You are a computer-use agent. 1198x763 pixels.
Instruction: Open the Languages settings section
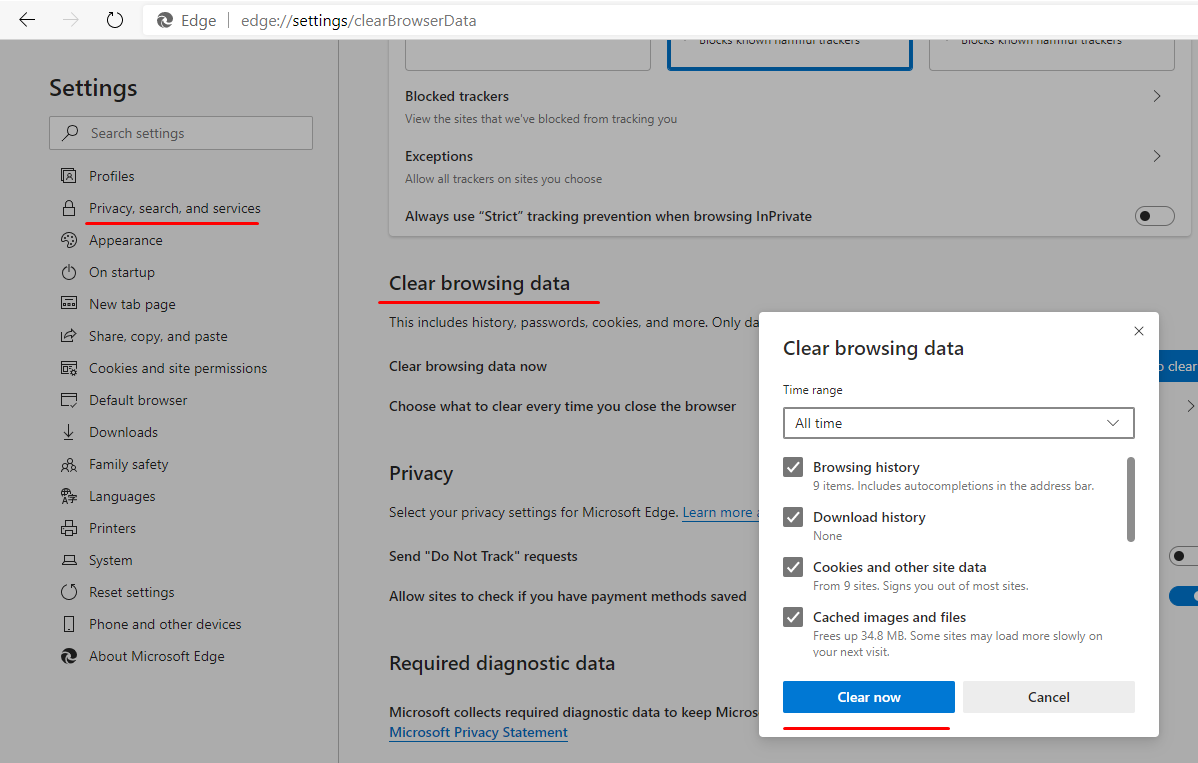[121, 496]
